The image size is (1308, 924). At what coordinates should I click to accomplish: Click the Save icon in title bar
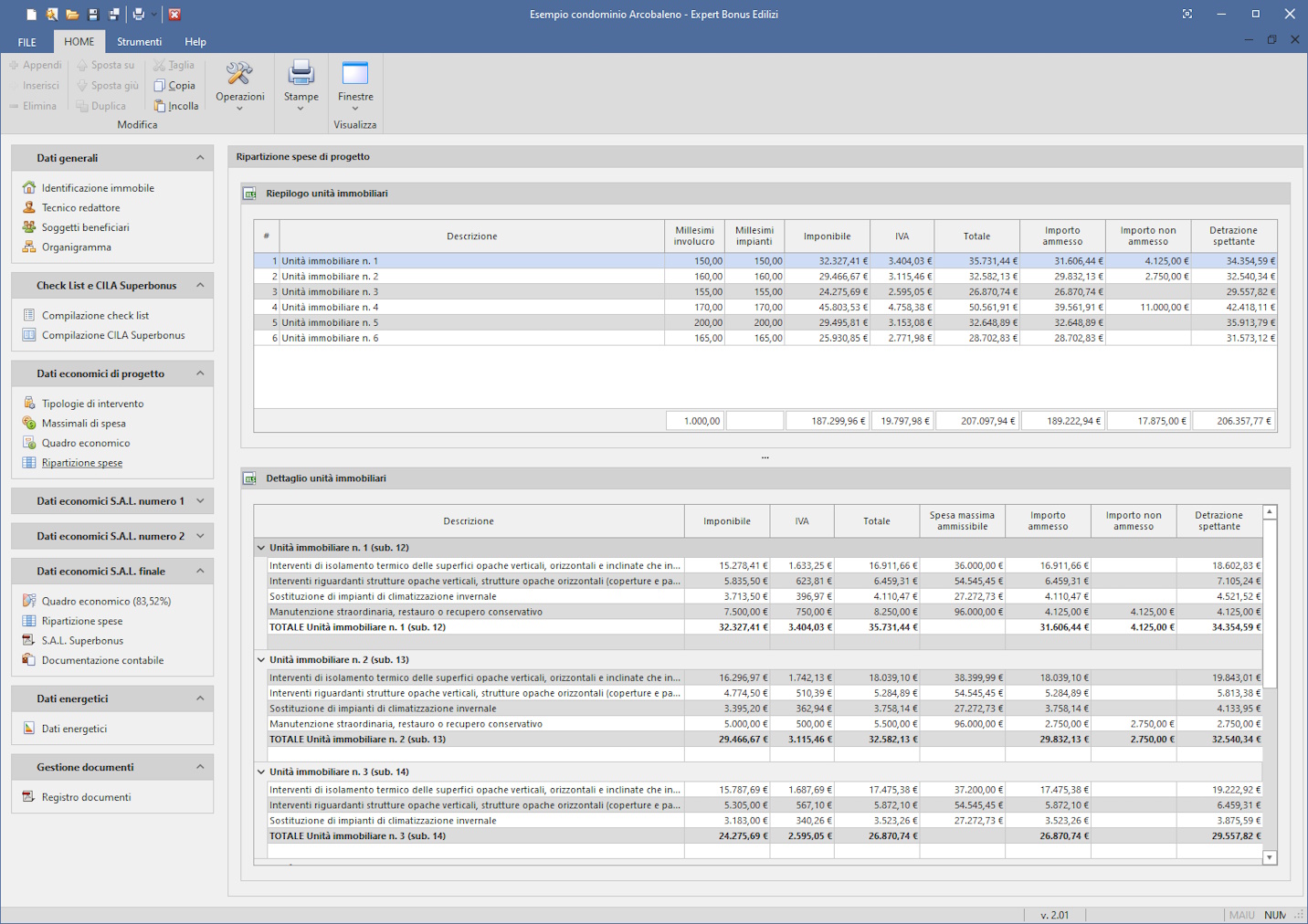click(x=93, y=15)
